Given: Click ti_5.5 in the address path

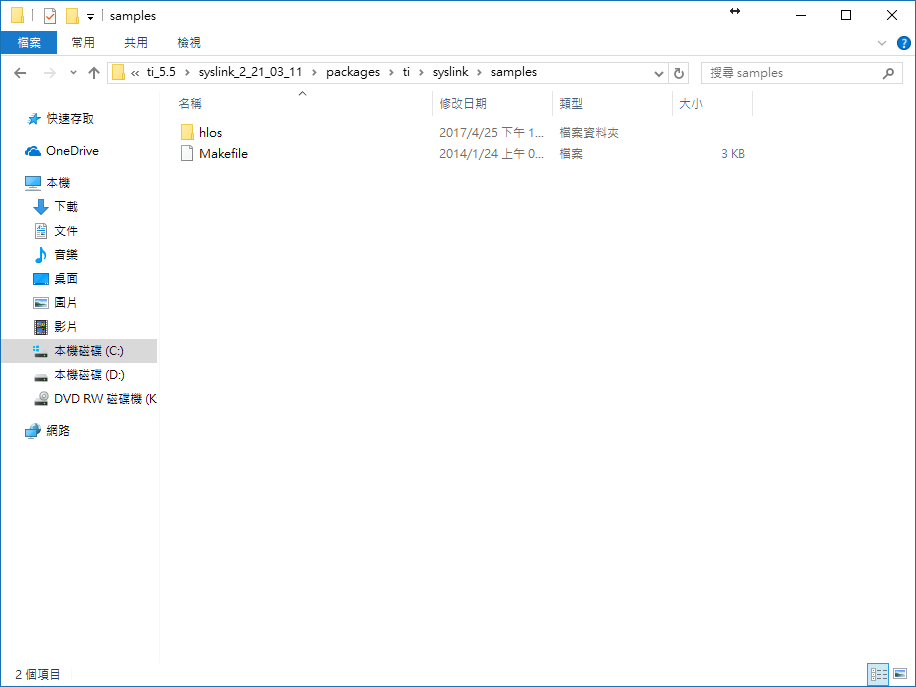Looking at the screenshot, I should [x=161, y=72].
